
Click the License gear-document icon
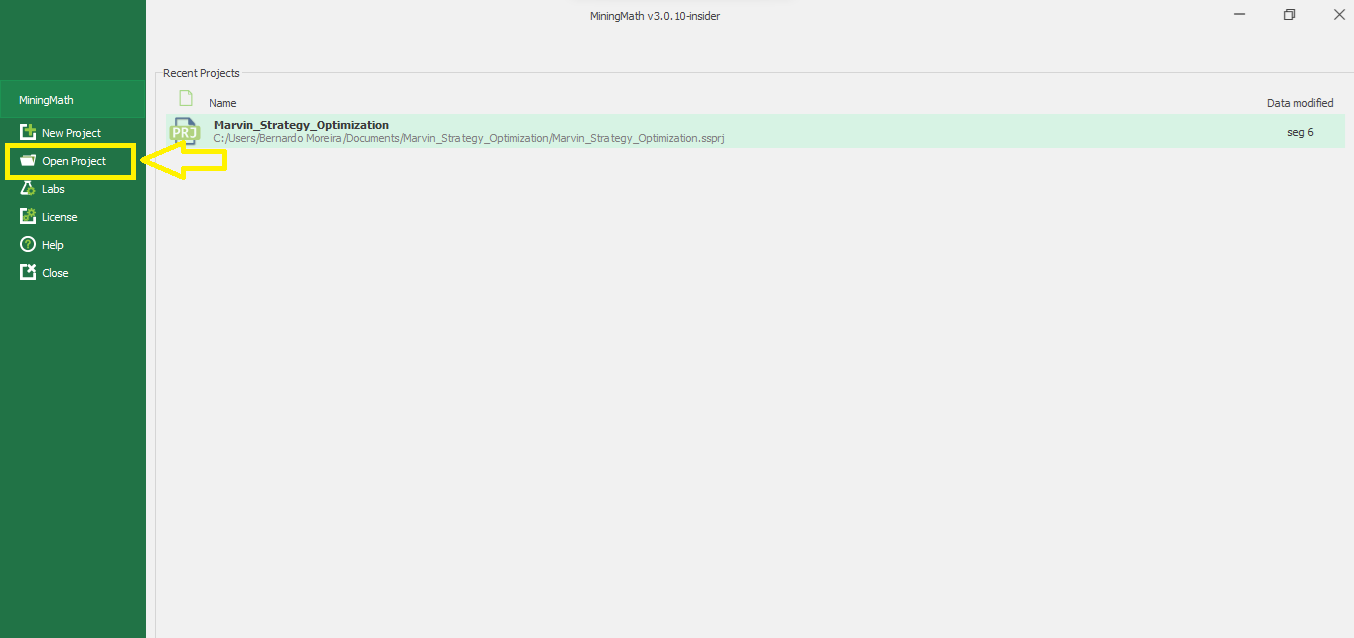(x=28, y=217)
